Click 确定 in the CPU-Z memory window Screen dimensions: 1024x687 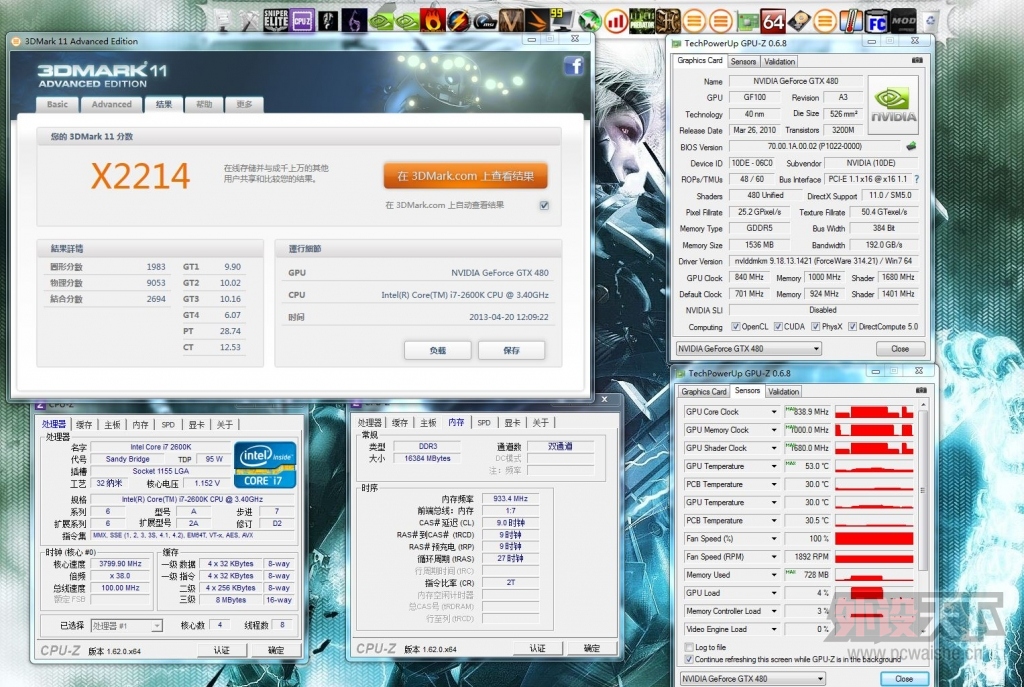pyautogui.click(x=592, y=648)
